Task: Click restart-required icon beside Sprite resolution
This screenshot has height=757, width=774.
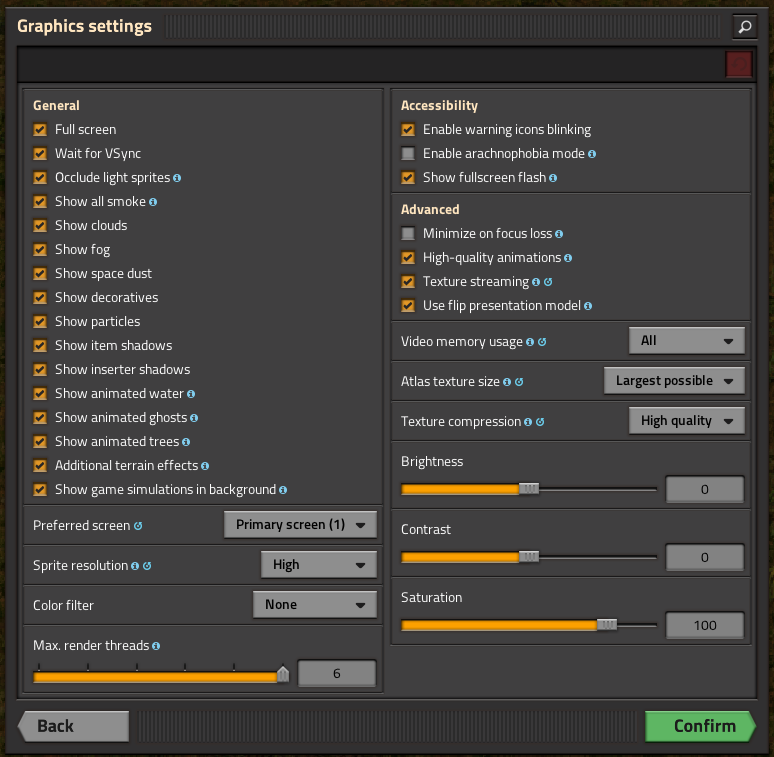Action: (x=147, y=566)
